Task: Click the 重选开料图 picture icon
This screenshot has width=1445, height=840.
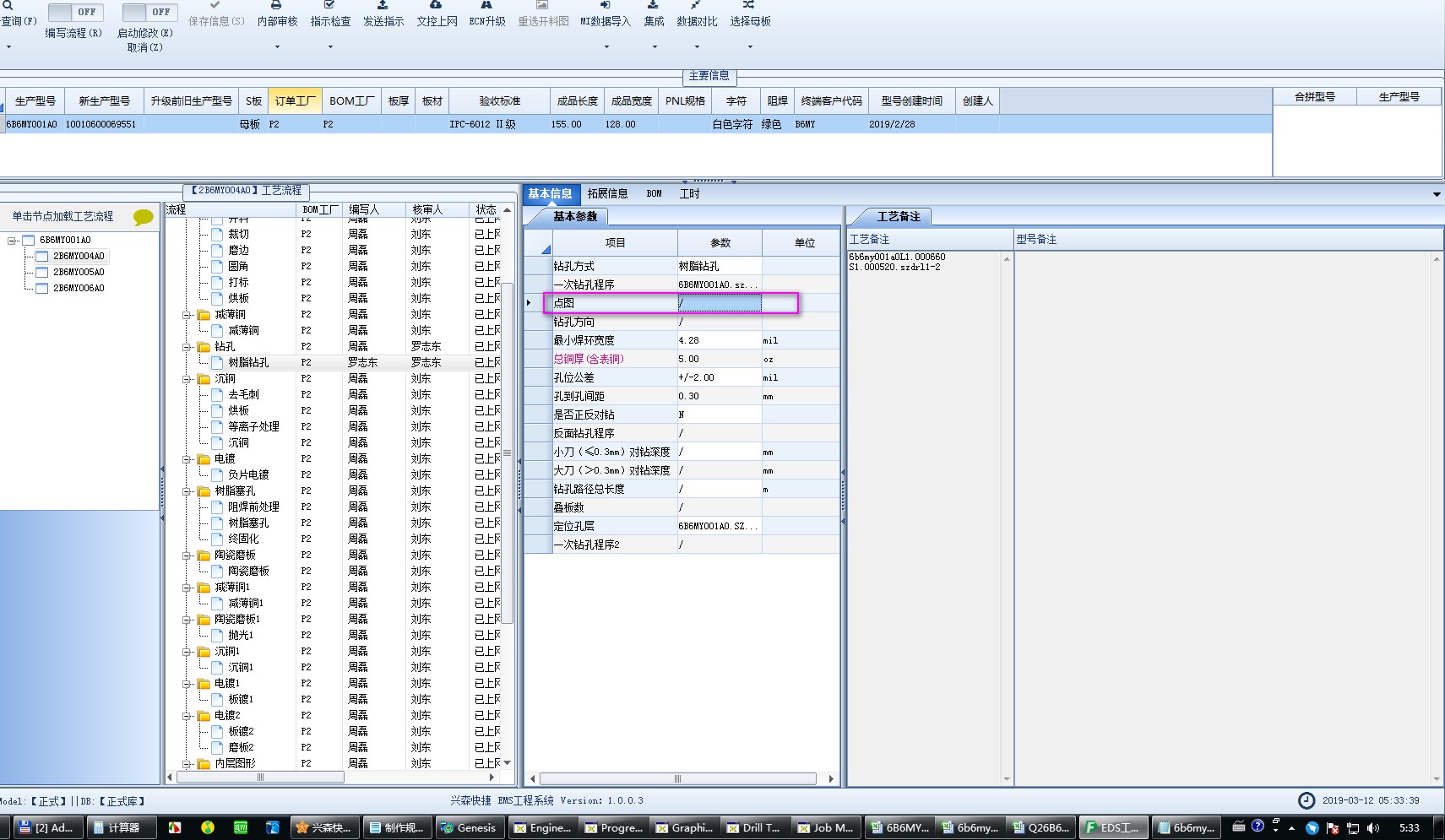Action: [542, 5]
